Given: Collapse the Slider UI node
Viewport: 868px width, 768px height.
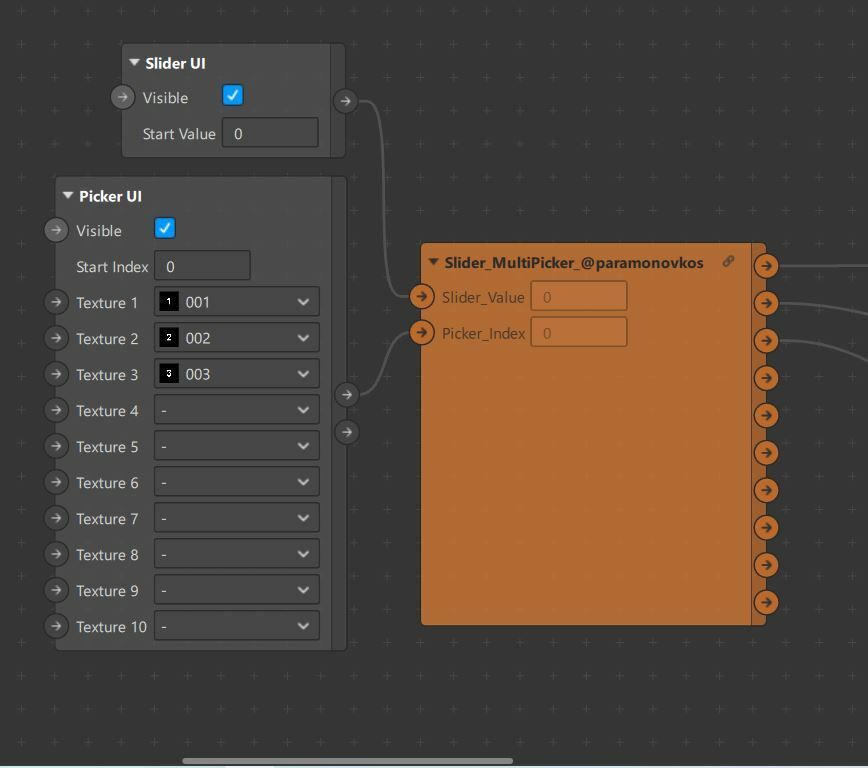Looking at the screenshot, I should (x=133, y=62).
